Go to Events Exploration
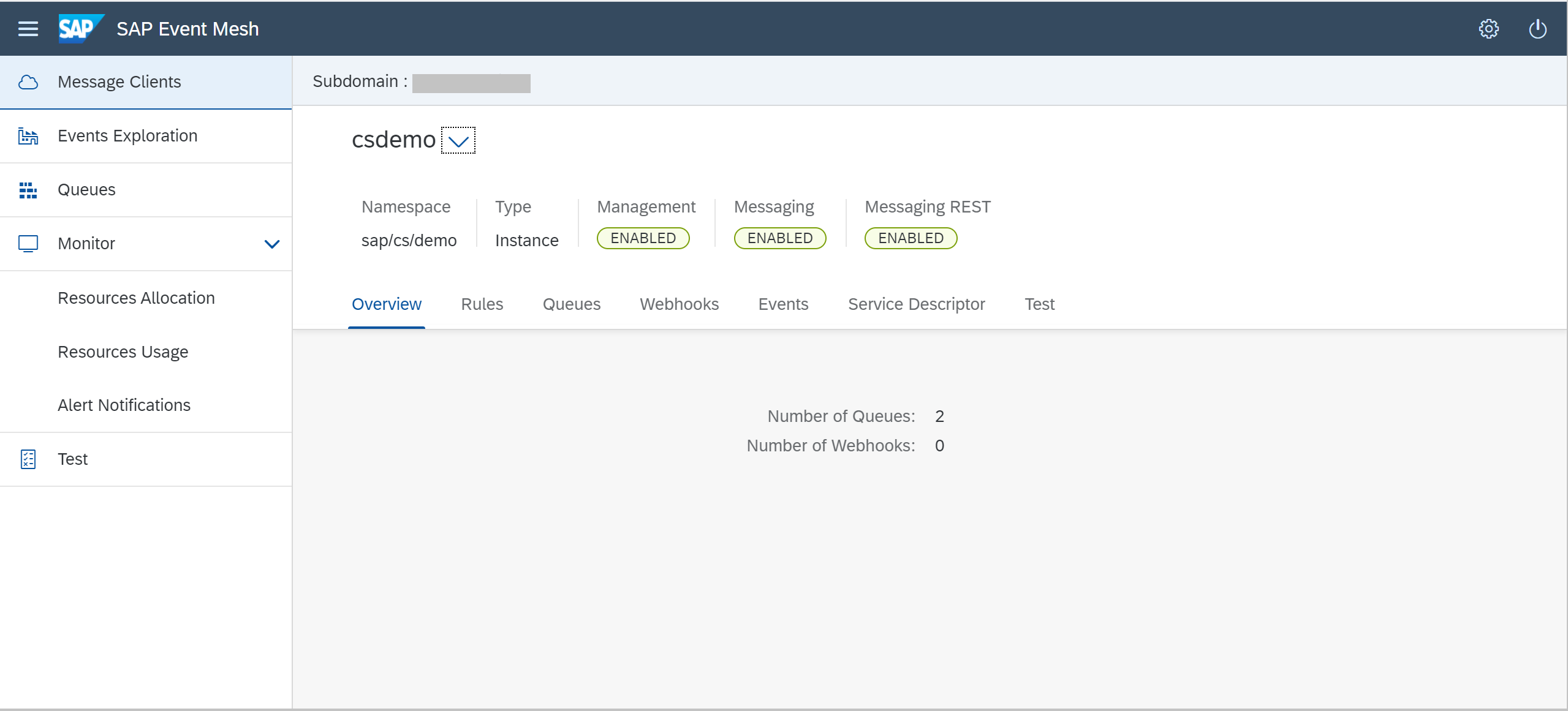 (x=146, y=136)
